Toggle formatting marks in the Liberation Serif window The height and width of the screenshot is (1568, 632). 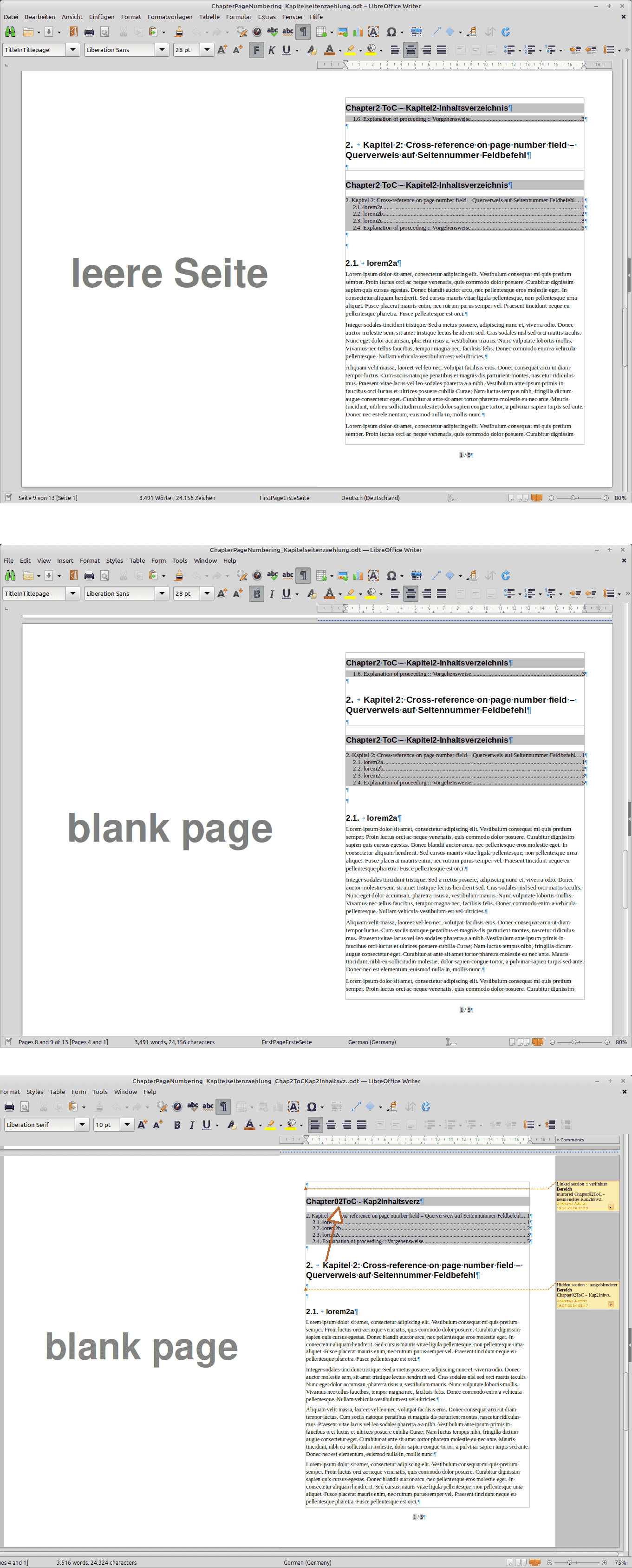pyautogui.click(x=223, y=1107)
